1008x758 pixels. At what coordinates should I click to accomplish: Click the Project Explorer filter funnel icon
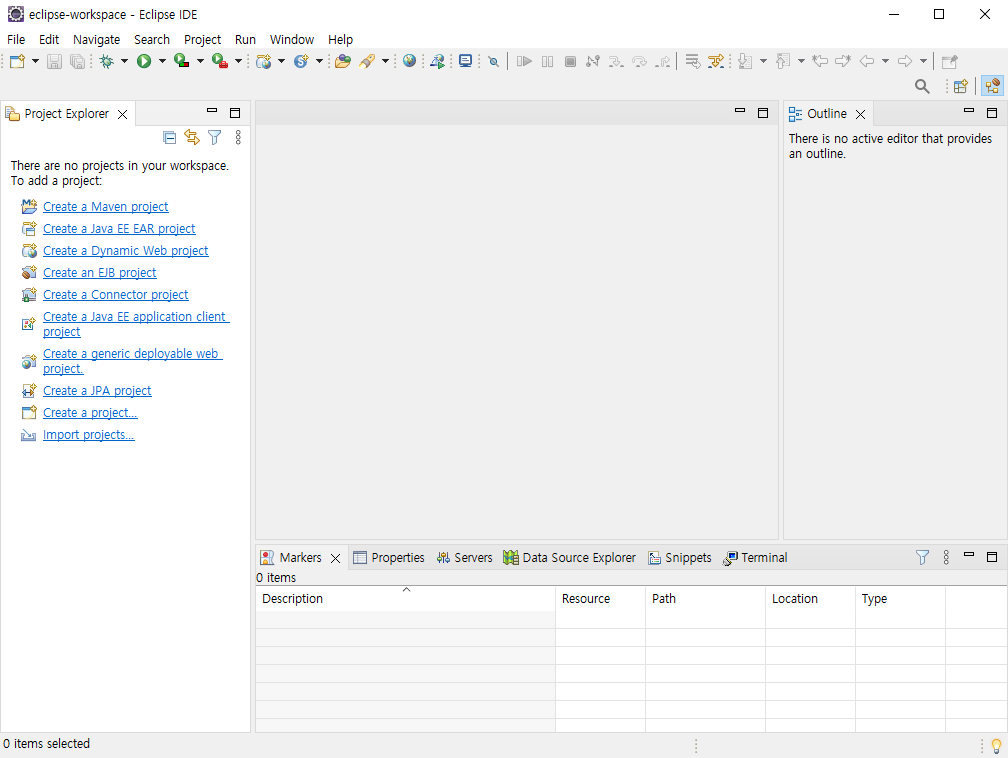[214, 137]
